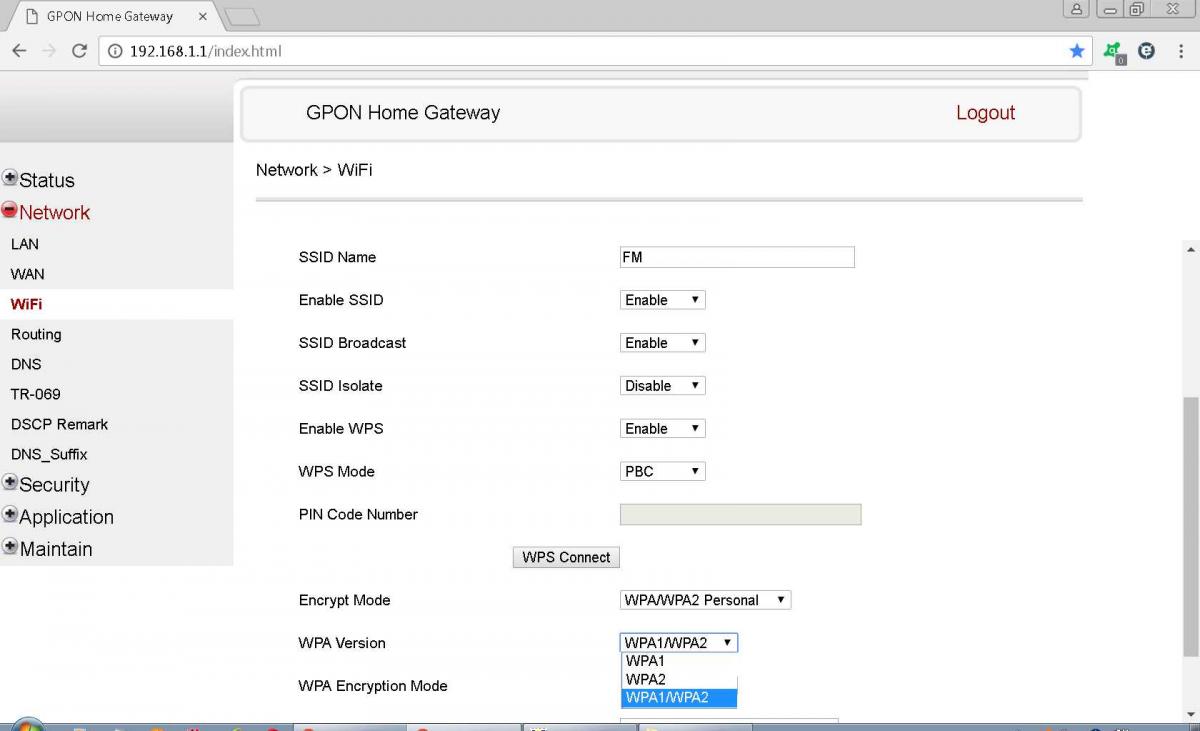Click the page vertical scrollbar thumb
Viewport: 1200px width, 731px height.
[x=1190, y=527]
